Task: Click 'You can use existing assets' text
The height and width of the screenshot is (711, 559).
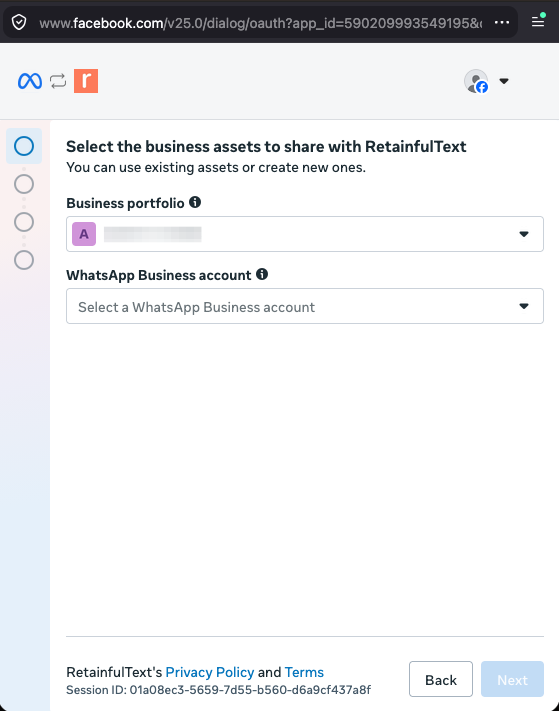Action: 216,168
